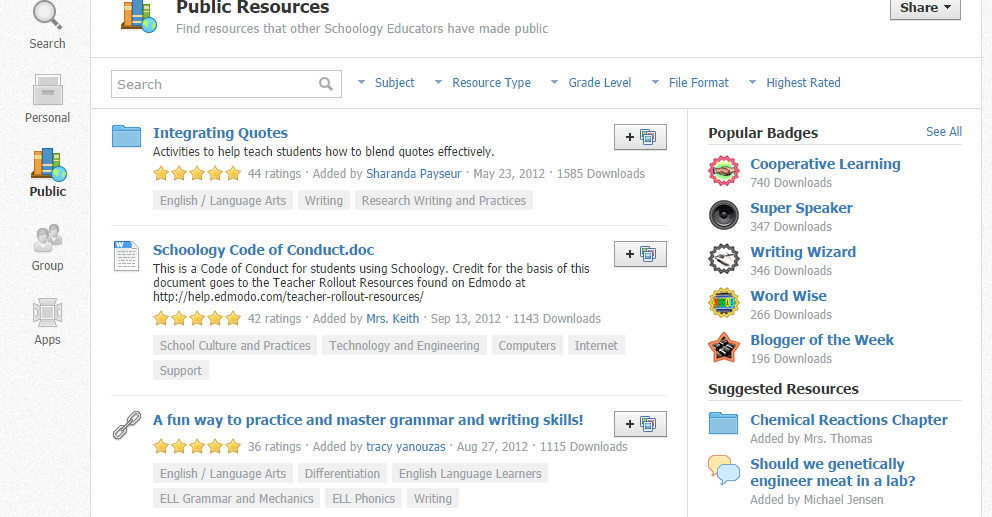The width and height of the screenshot is (992, 517).
Task: Click the Word Wise badge icon
Action: point(724,303)
